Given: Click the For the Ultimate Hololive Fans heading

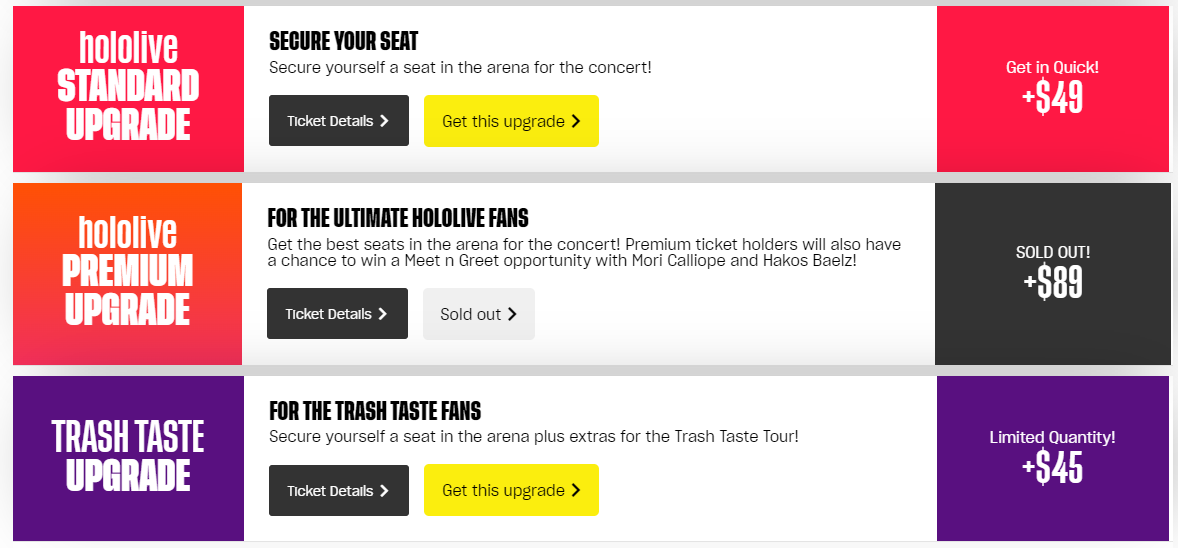Looking at the screenshot, I should pos(398,218).
